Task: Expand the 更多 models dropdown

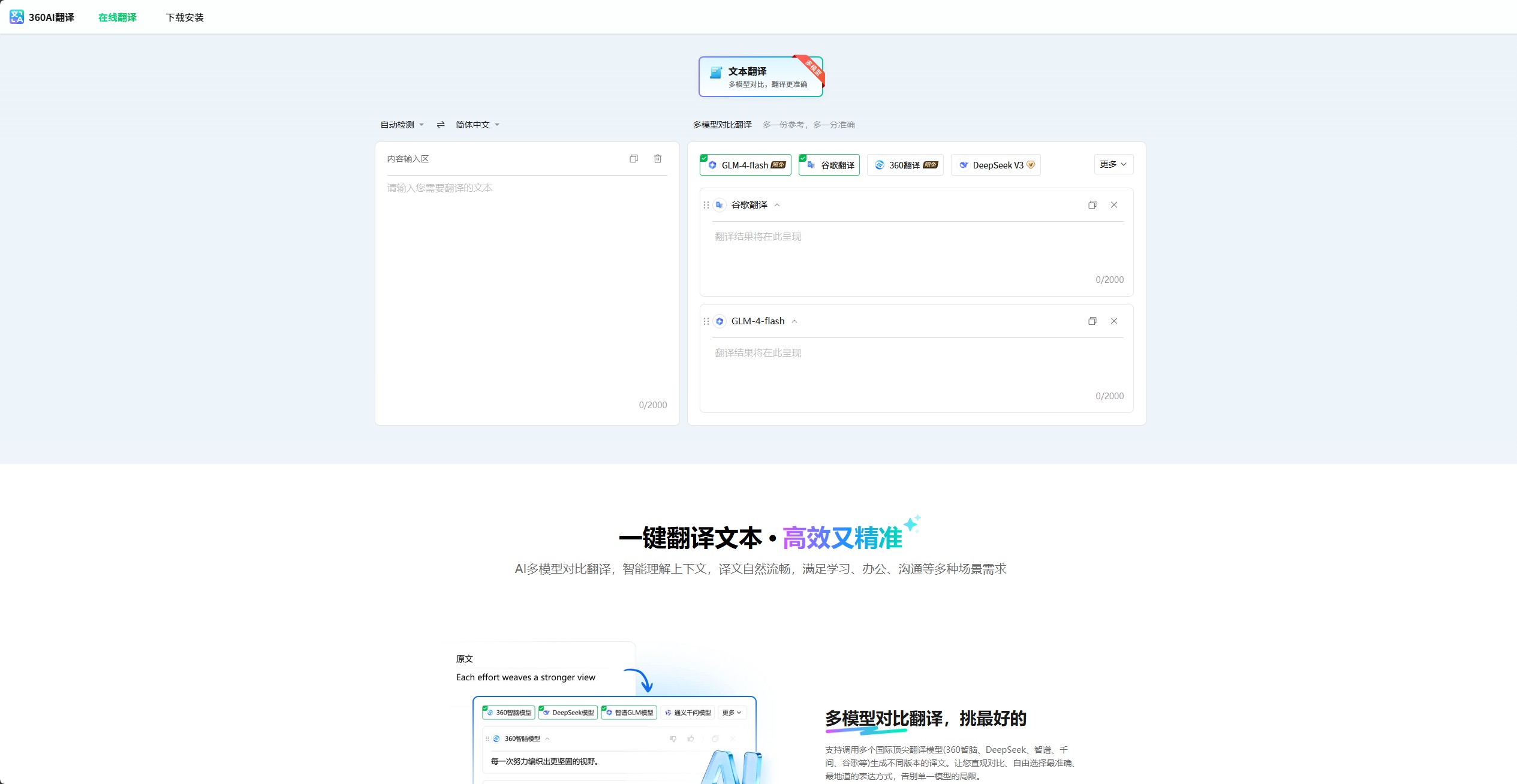Action: click(1113, 164)
